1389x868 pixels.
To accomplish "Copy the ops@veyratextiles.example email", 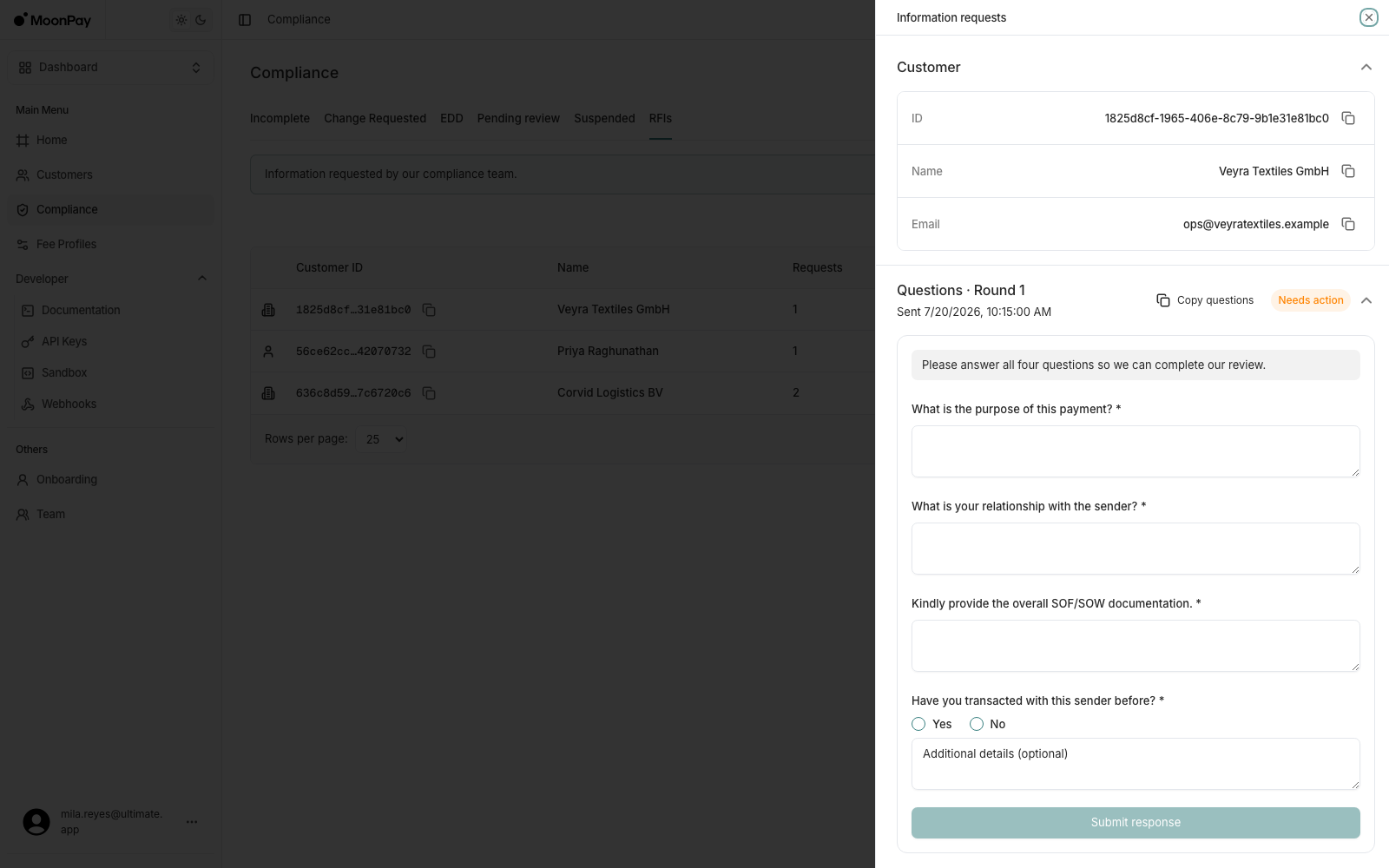I will point(1348,224).
